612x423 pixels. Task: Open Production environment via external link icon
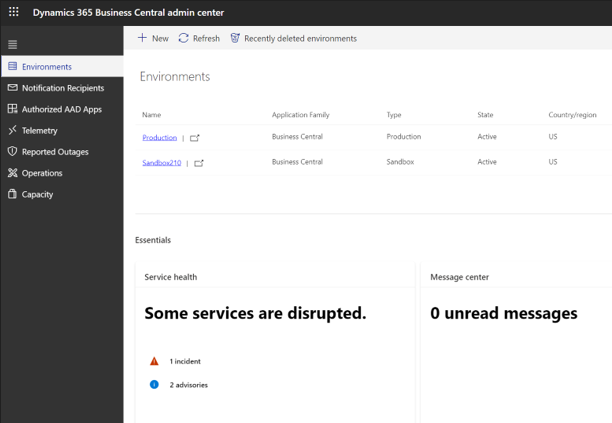pyautogui.click(x=194, y=138)
